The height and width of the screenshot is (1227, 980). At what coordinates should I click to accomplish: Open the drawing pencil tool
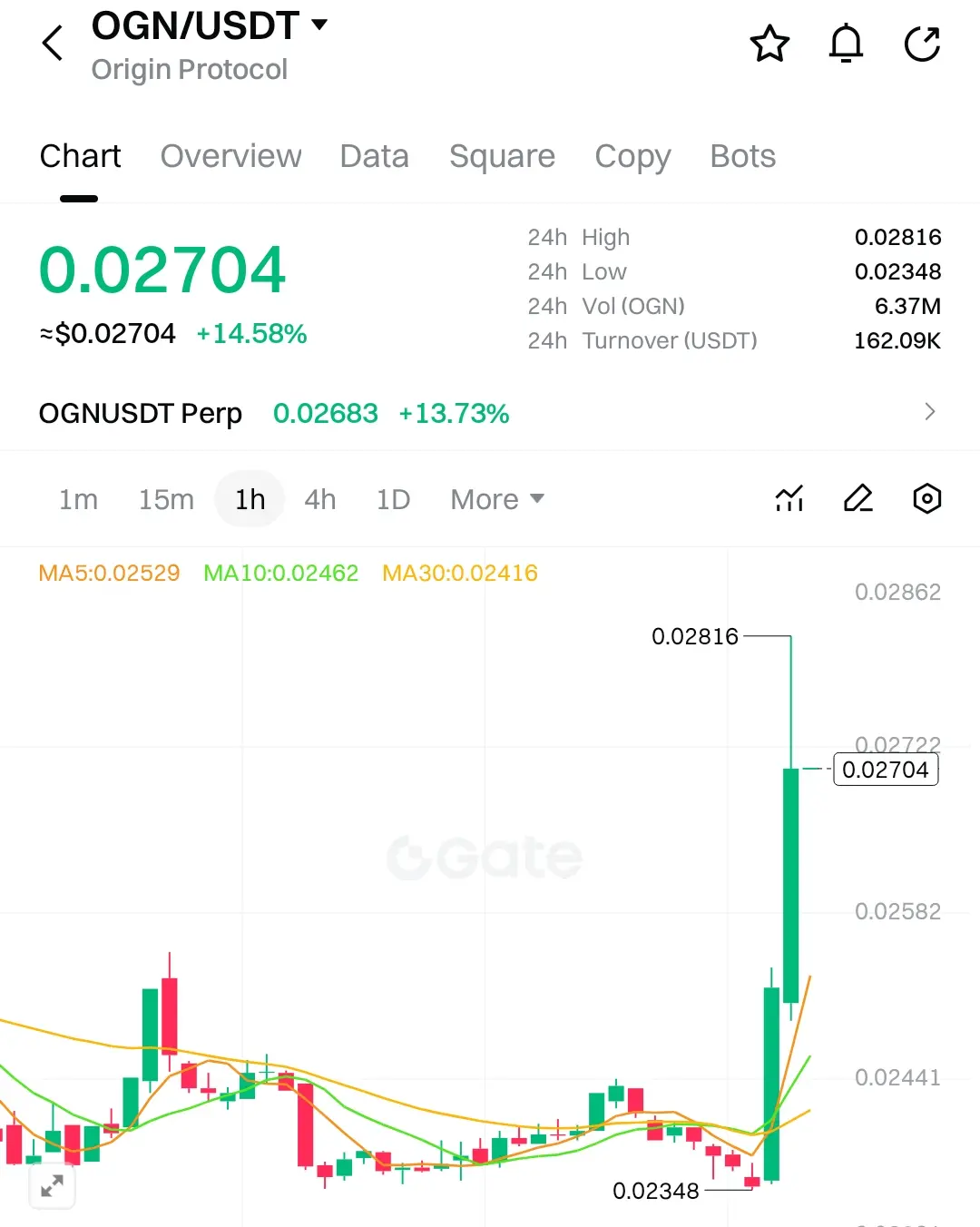pos(858,498)
